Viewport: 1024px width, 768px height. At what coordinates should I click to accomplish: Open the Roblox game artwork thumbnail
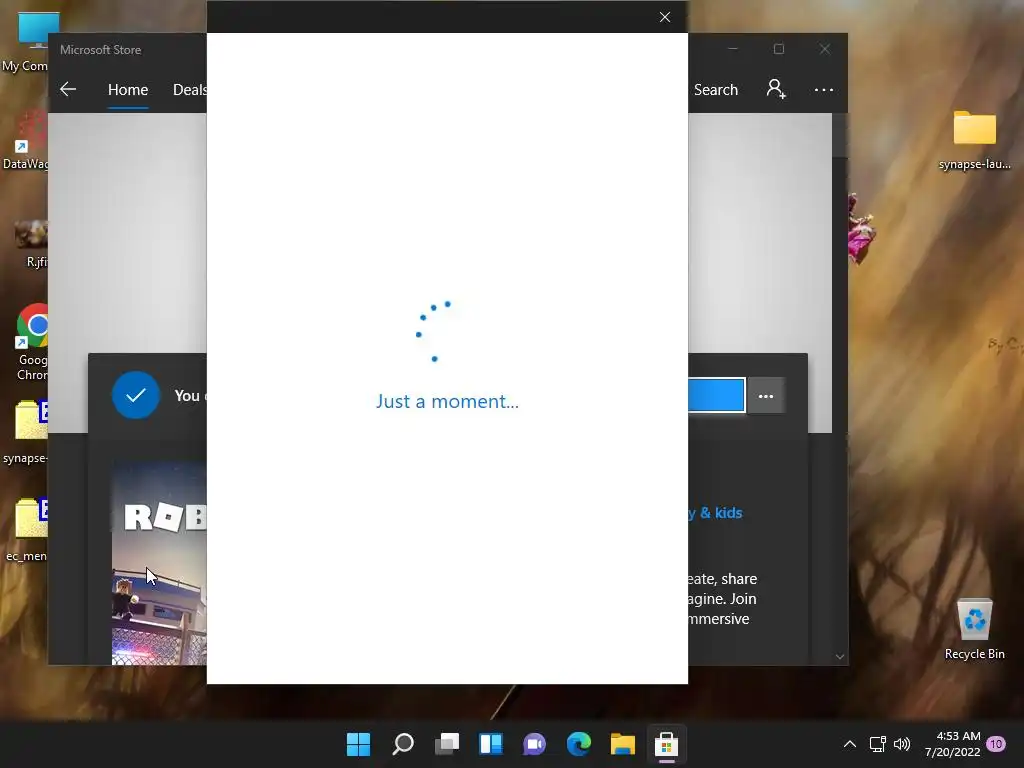coord(159,564)
